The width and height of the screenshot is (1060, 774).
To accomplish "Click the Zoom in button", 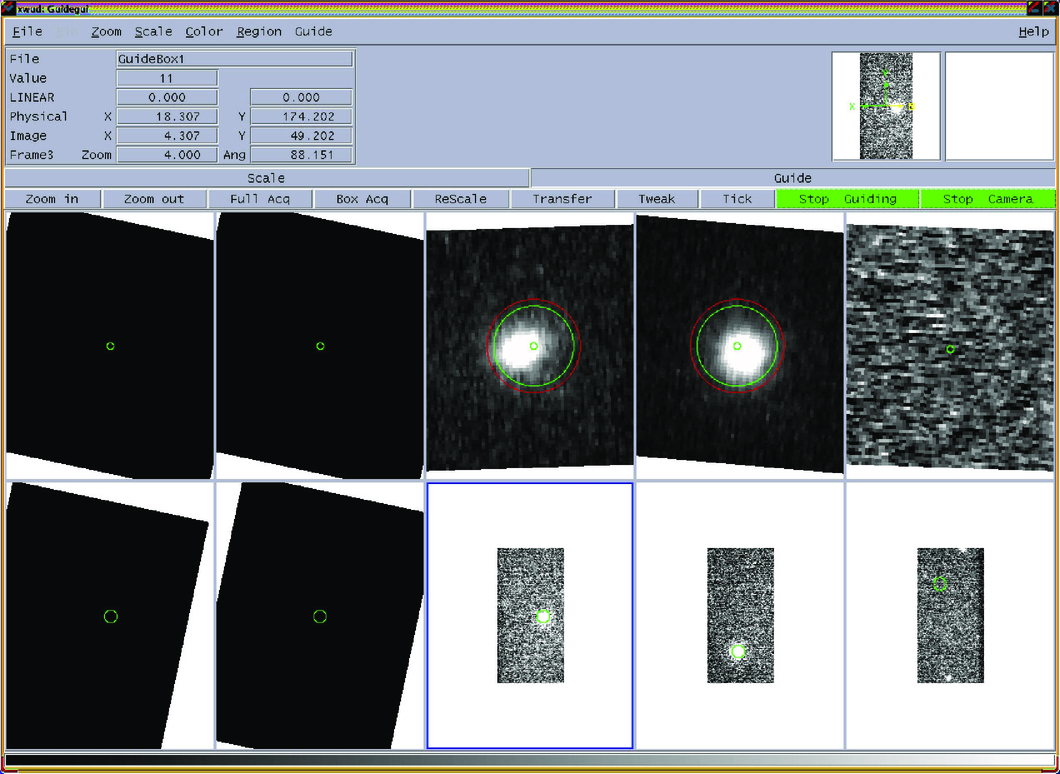I will tap(53, 199).
